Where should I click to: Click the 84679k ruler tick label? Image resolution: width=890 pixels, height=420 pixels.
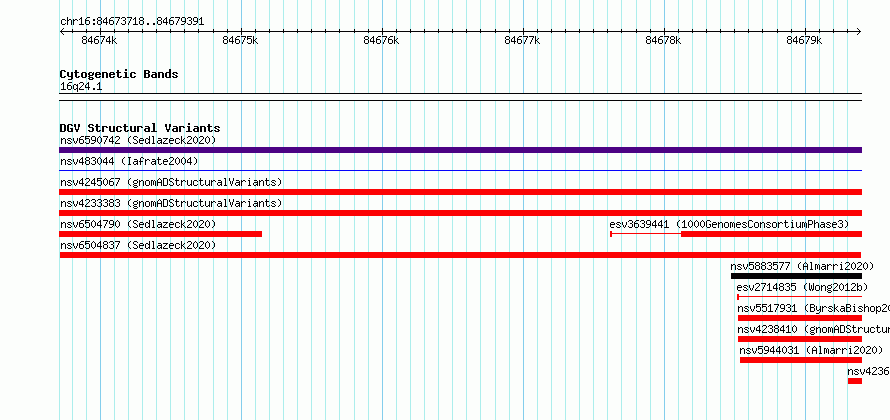[804, 41]
